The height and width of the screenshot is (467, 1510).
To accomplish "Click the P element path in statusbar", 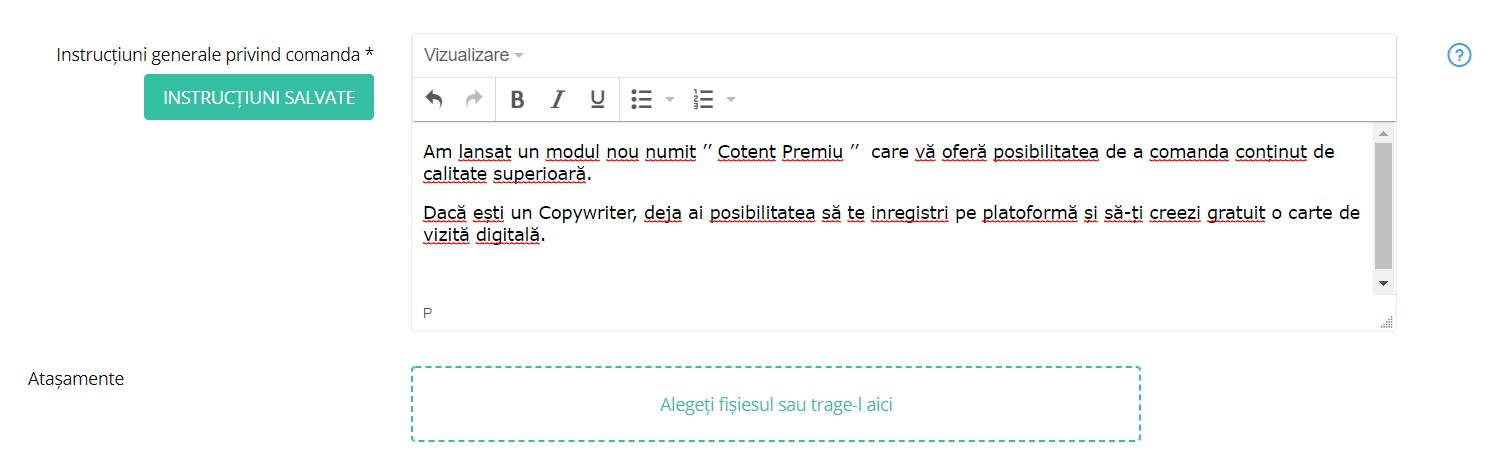I will coord(427,313).
